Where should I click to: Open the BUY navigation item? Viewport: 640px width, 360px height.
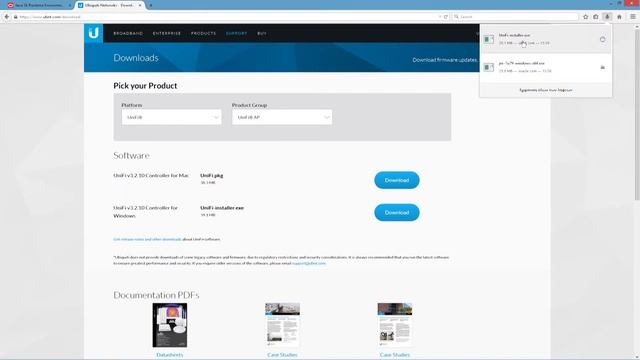tap(262, 33)
